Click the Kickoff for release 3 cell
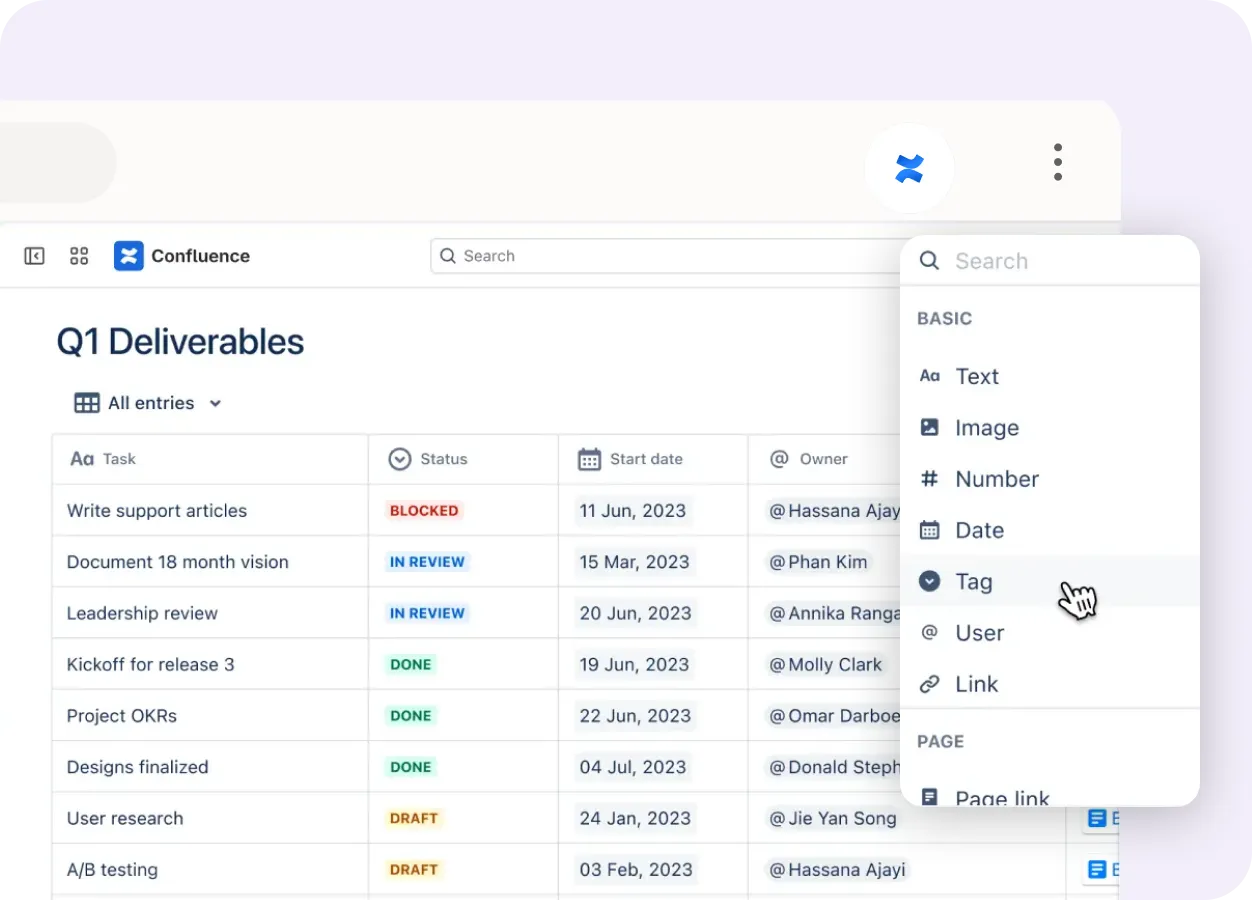 point(210,664)
